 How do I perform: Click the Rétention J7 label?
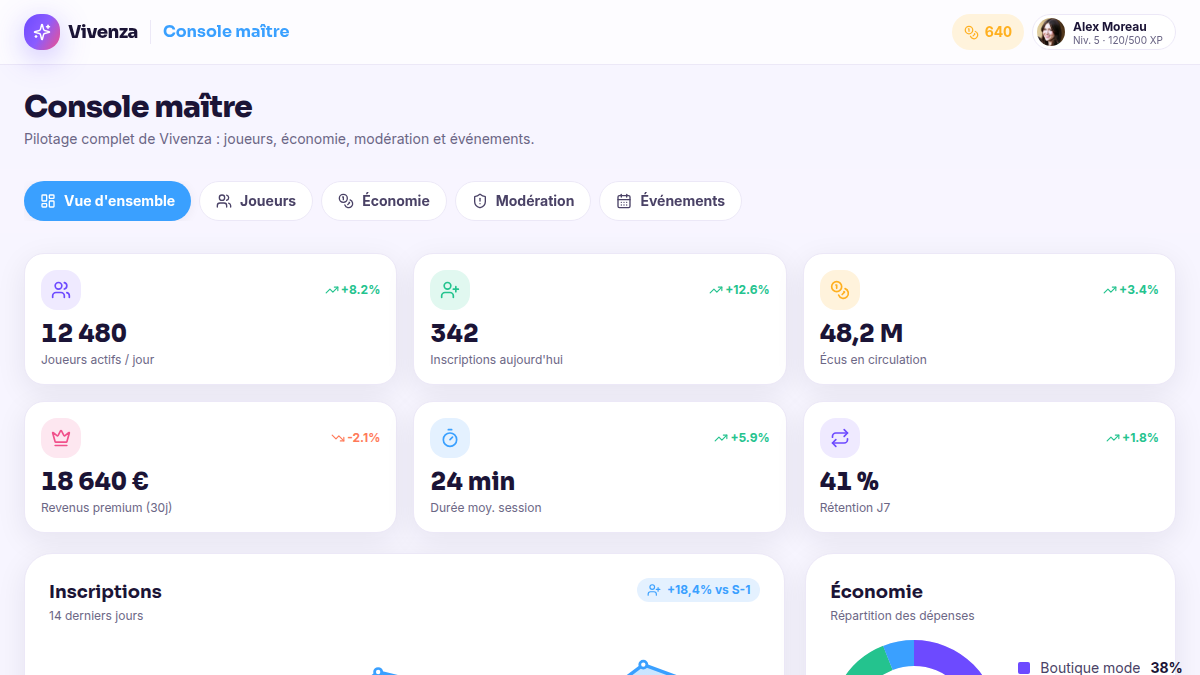(855, 508)
